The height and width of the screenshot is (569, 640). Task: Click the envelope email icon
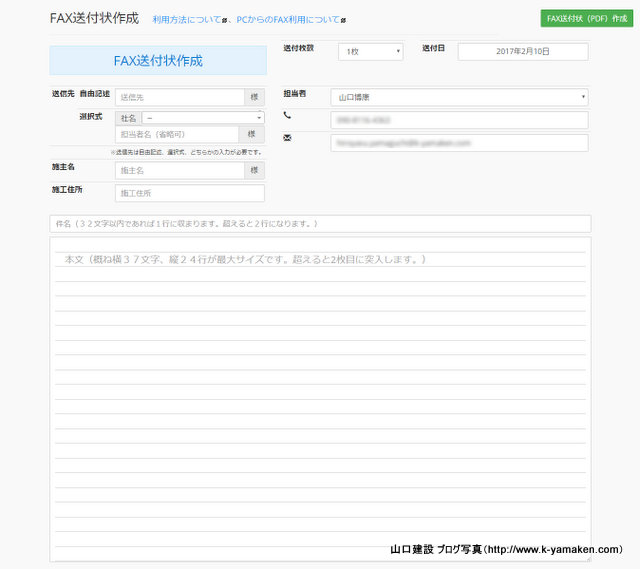[x=287, y=138]
